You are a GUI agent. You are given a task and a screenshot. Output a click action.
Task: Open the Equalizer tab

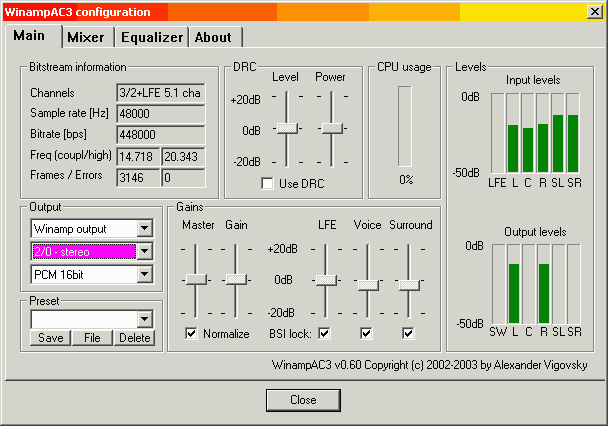pos(152,38)
